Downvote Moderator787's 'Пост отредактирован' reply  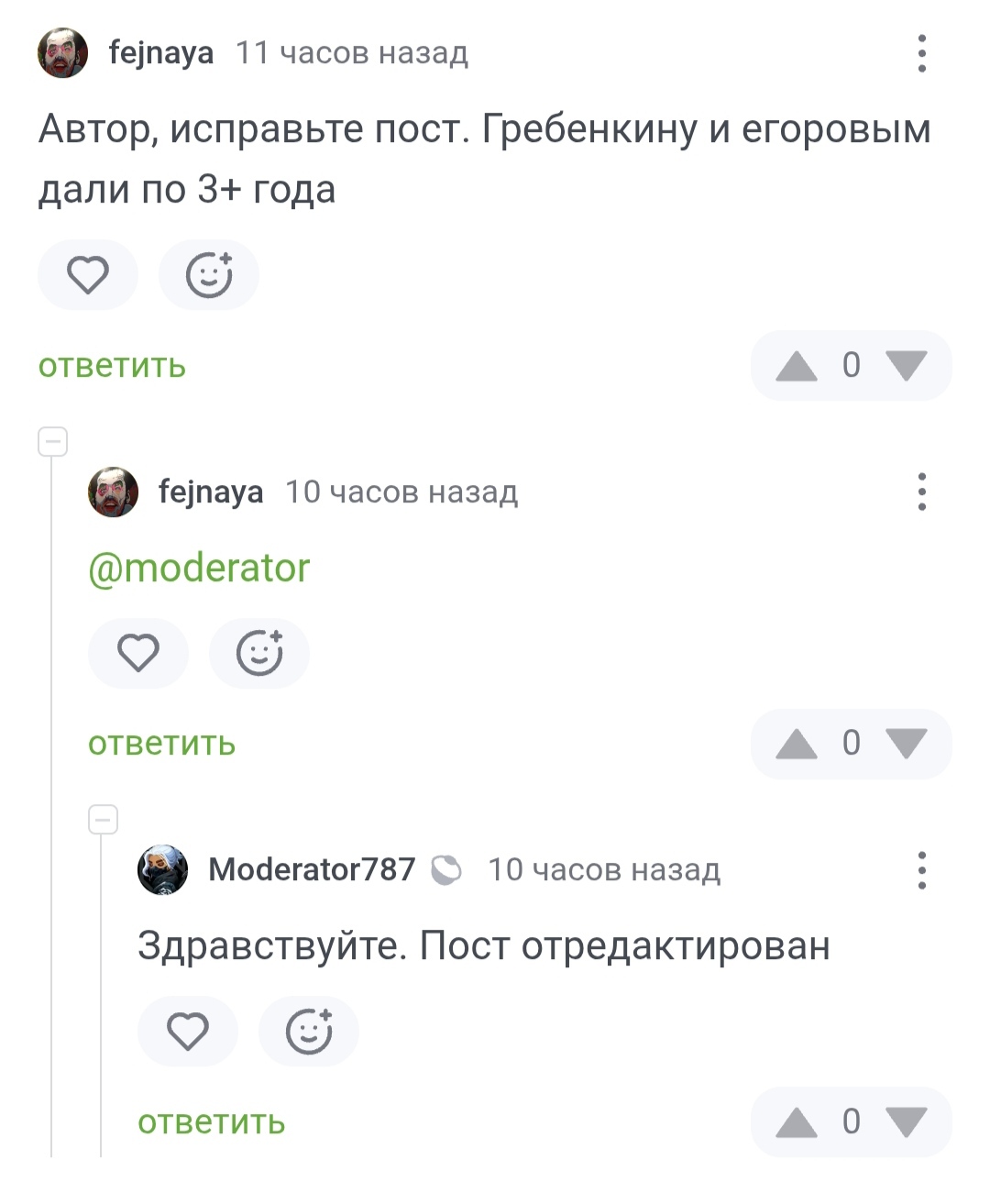tap(907, 1122)
